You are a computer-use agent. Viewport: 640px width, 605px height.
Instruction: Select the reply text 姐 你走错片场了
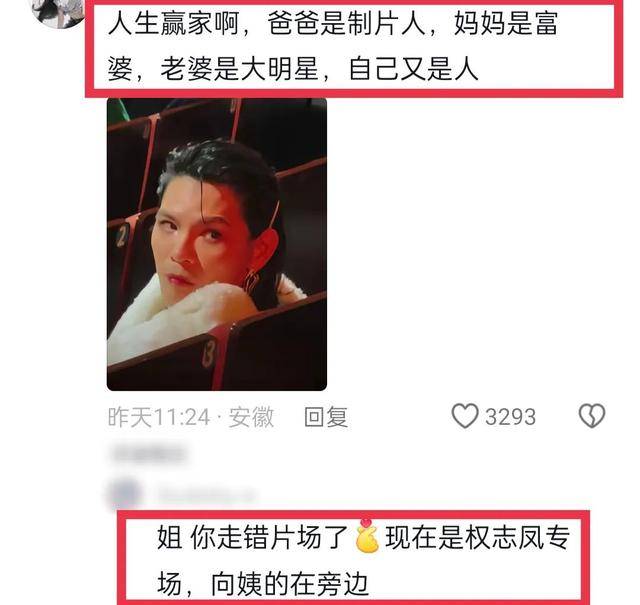pos(253,537)
